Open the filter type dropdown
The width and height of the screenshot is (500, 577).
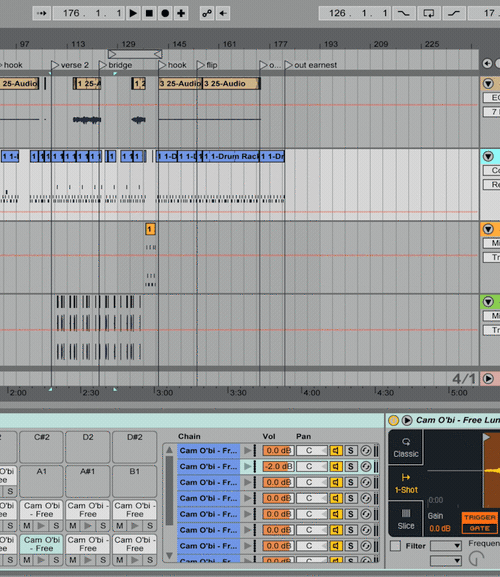click(x=446, y=545)
